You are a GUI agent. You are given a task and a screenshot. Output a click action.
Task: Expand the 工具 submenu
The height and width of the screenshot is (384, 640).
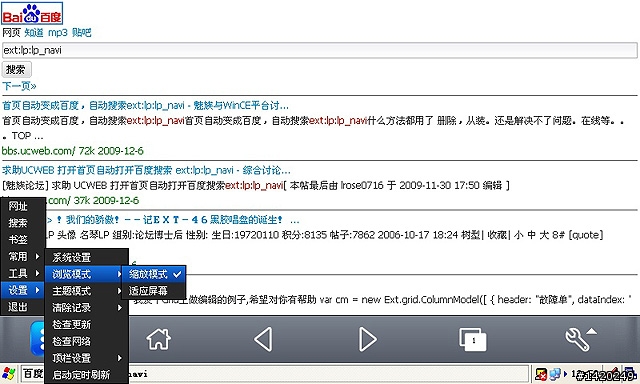(22, 273)
